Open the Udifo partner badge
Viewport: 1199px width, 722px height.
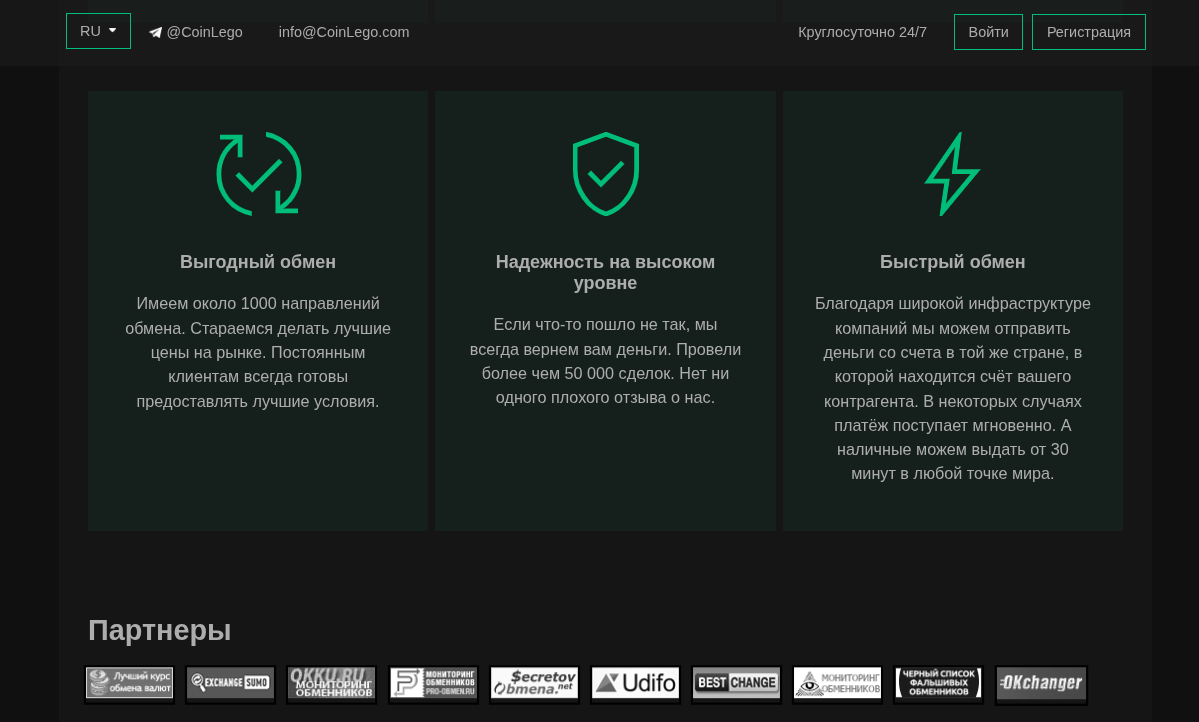635,683
